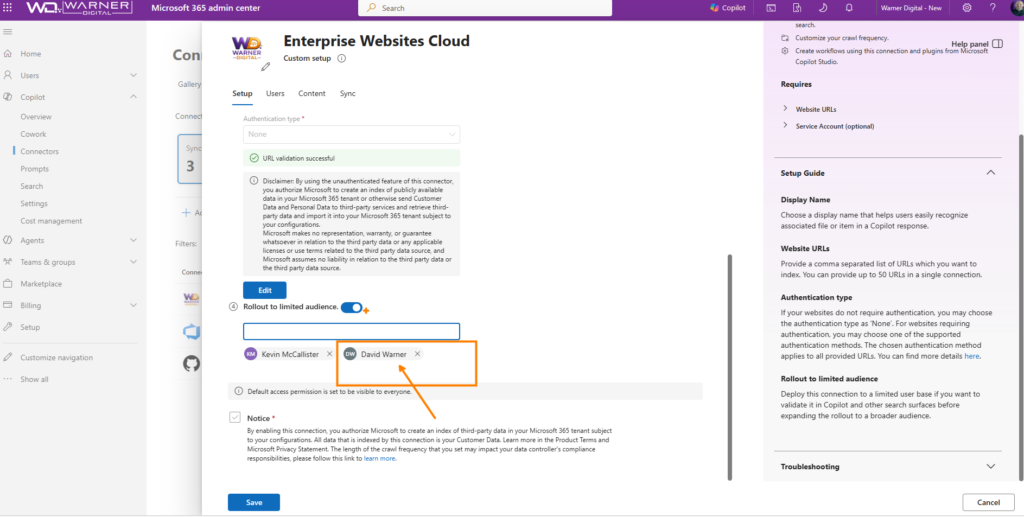The width and height of the screenshot is (1024, 517).
Task: Follow the learn more link
Action: tap(380, 459)
